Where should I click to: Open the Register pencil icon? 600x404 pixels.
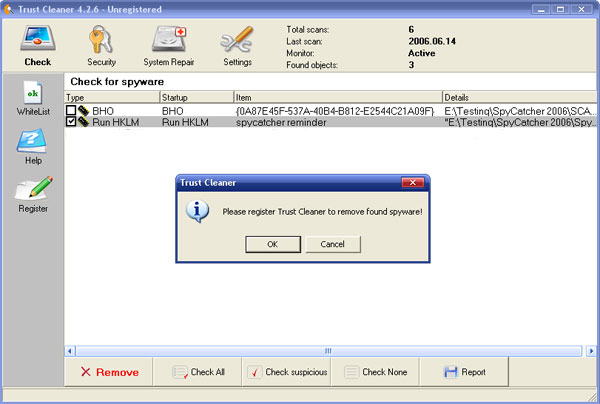coord(34,188)
